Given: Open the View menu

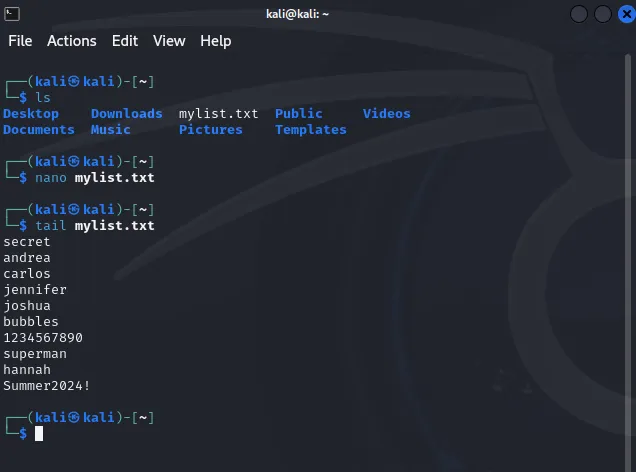Looking at the screenshot, I should [x=169, y=41].
